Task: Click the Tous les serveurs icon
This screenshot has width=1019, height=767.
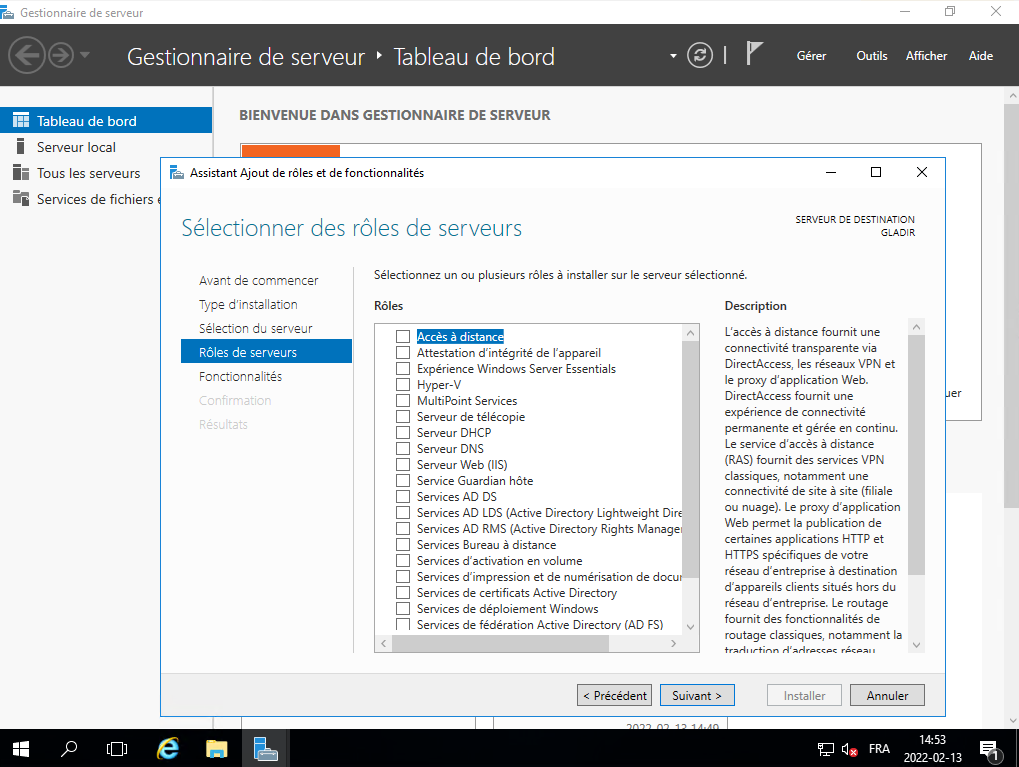Action: tap(21, 172)
